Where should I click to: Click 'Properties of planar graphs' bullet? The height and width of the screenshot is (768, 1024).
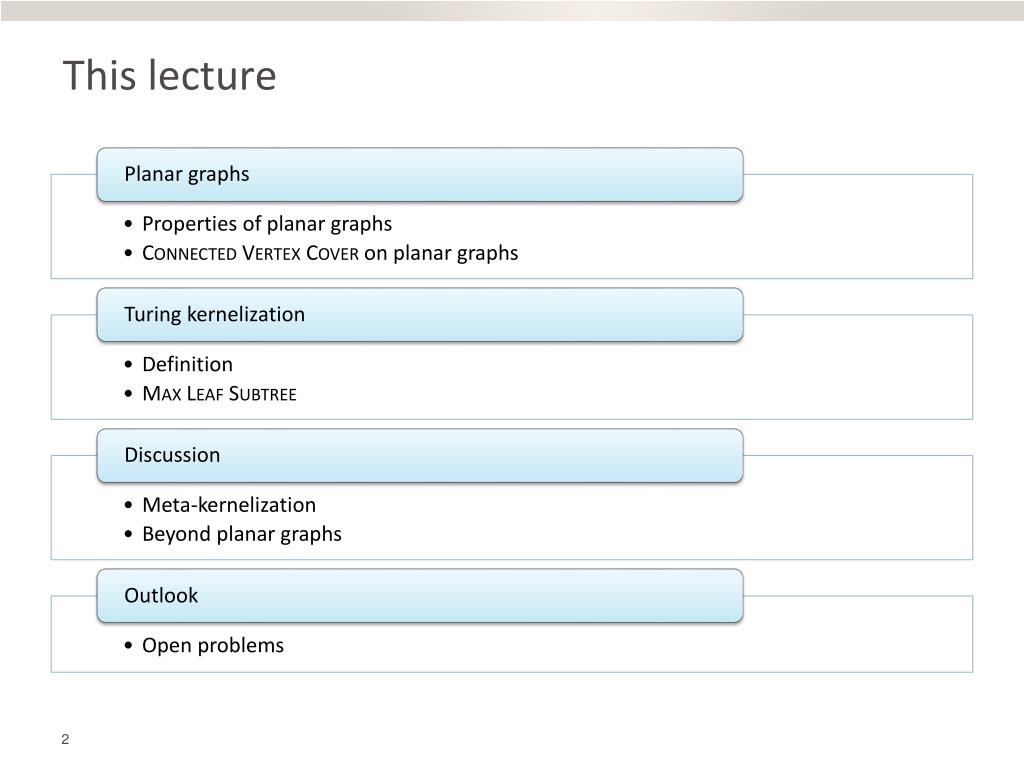(267, 224)
